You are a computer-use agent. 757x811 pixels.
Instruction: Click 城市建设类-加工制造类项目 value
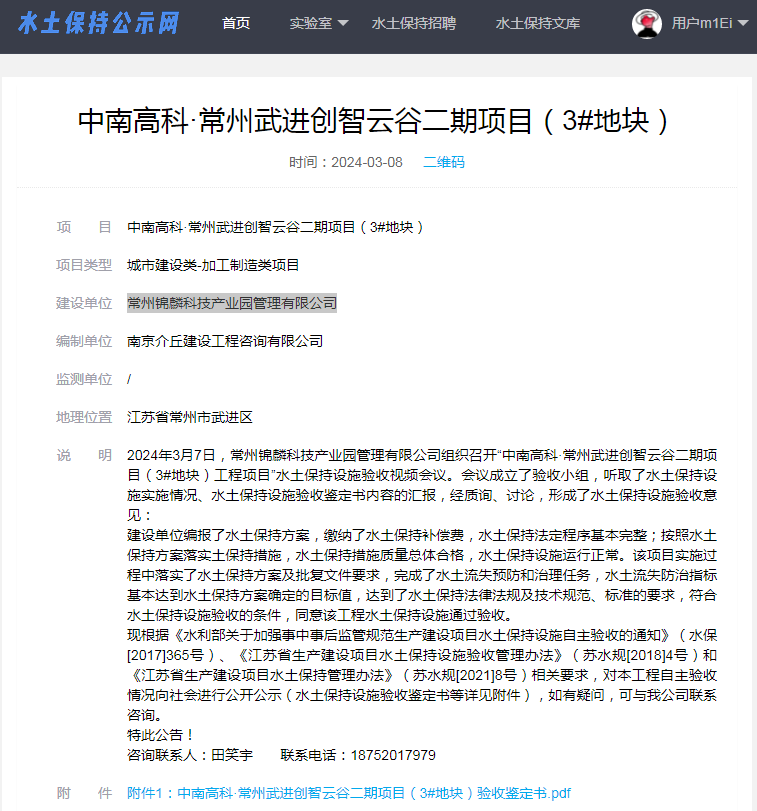pos(213,265)
